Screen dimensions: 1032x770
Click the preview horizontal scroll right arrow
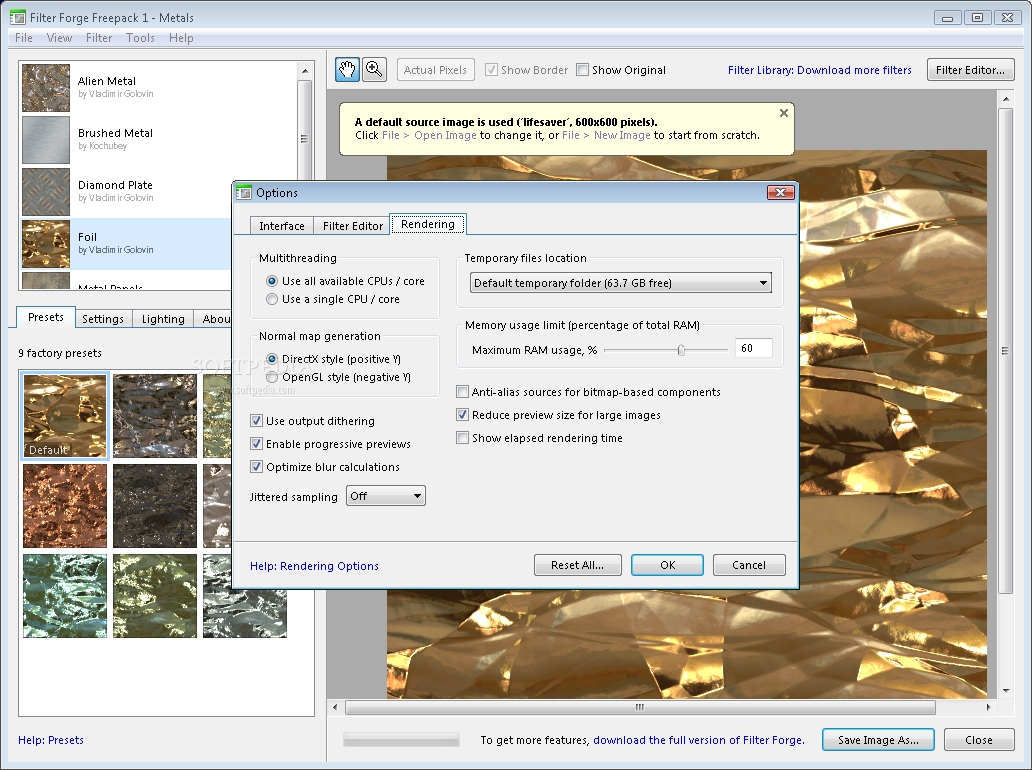click(988, 707)
